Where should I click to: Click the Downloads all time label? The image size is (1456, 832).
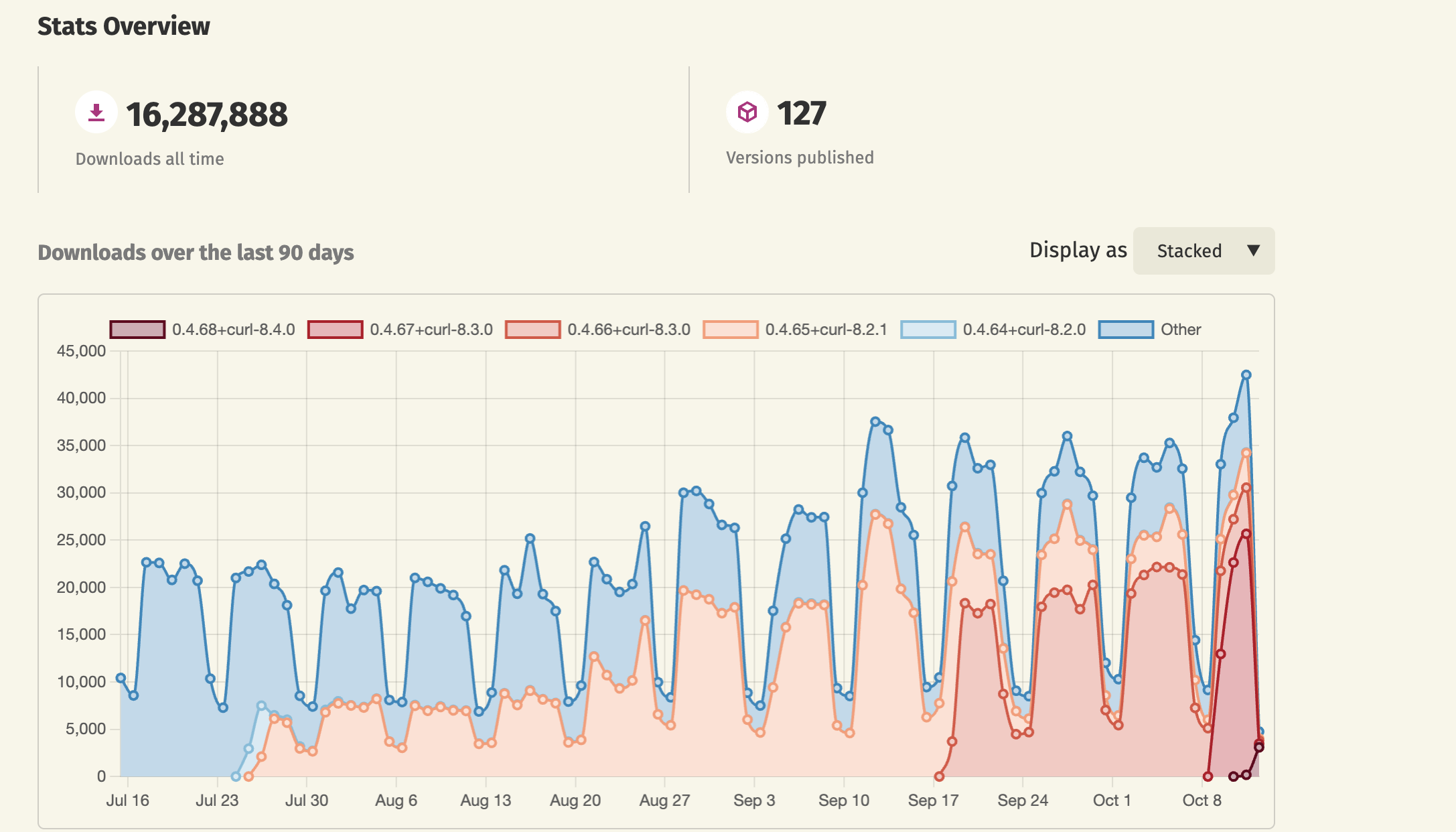point(149,159)
